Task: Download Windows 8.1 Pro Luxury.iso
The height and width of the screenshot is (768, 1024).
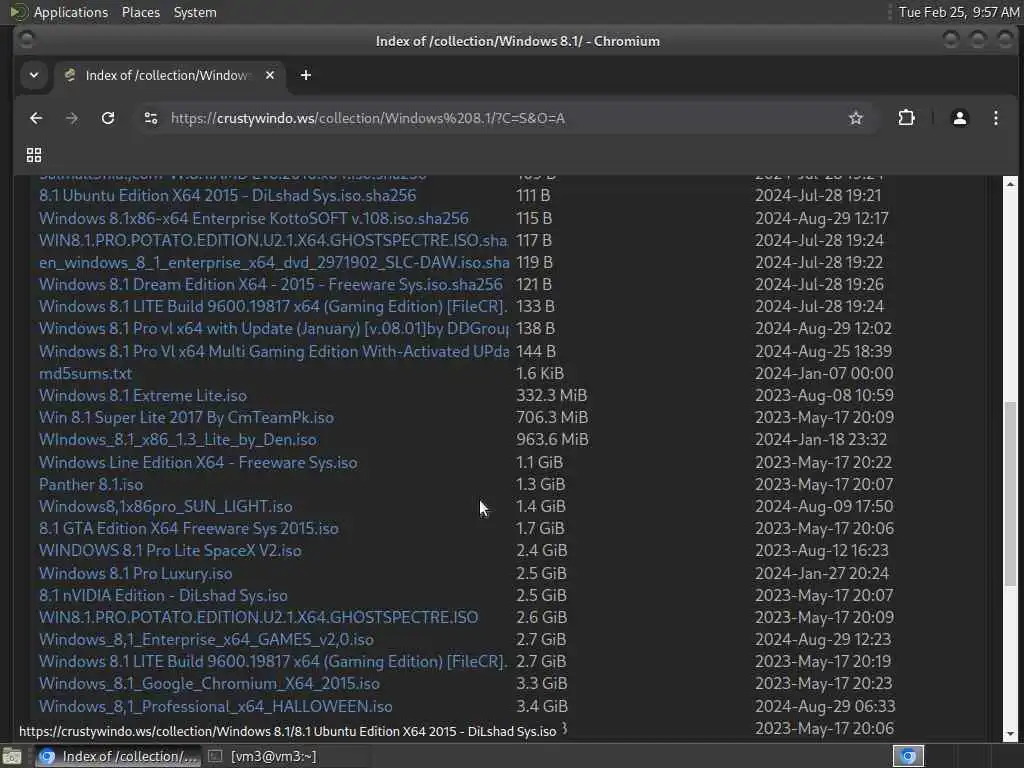Action: (135, 573)
